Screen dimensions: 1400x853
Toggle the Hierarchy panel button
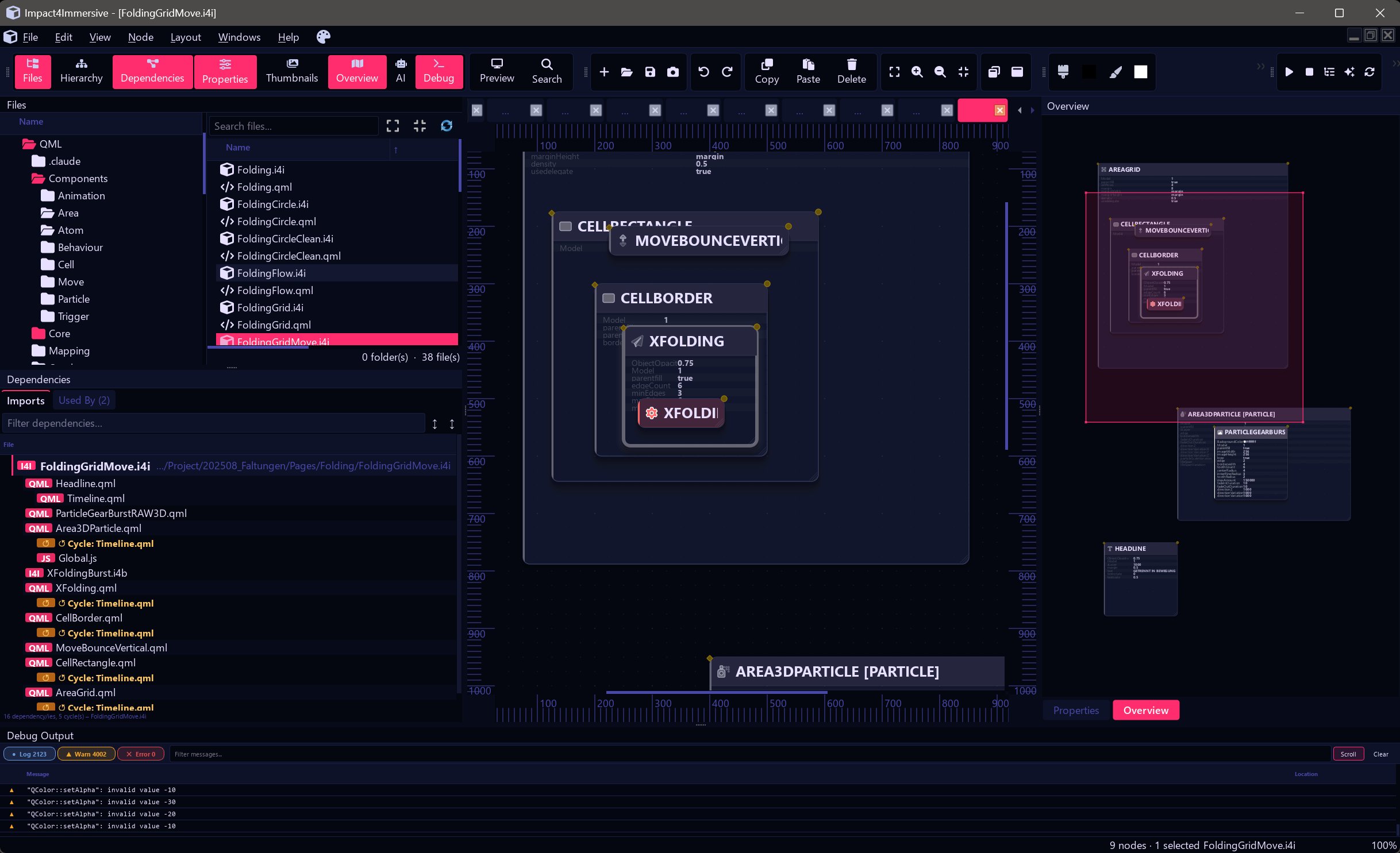click(81, 71)
